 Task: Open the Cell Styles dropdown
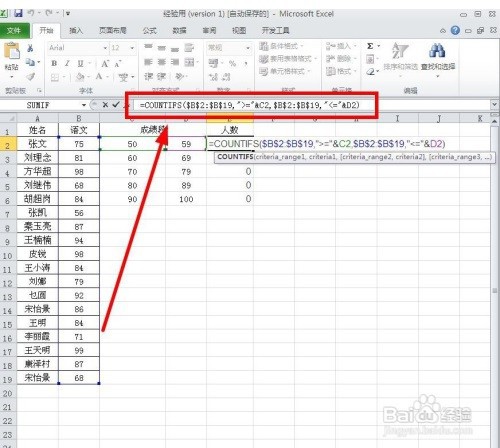285,71
